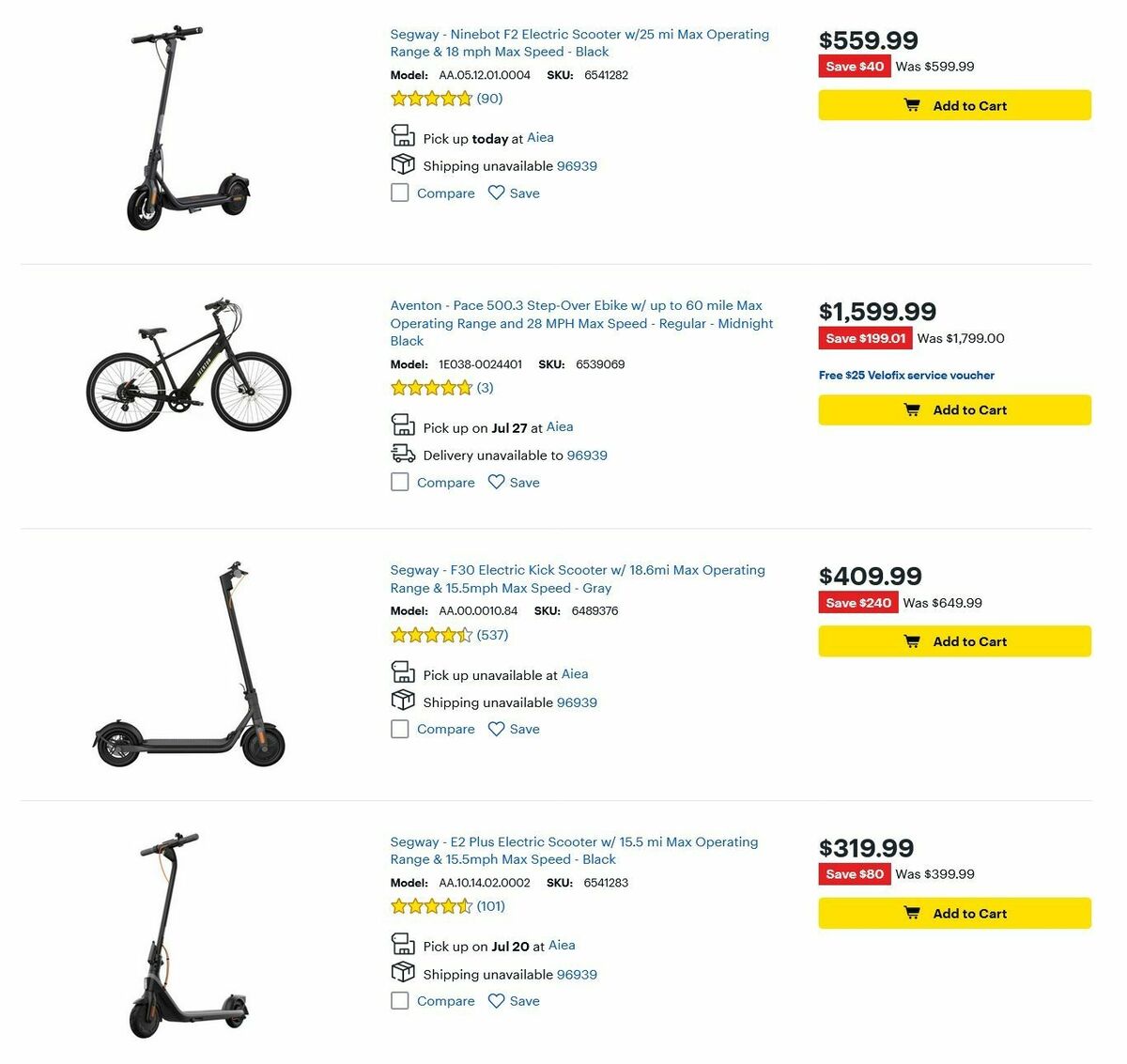Click star rating of Ninebot F2 scooter
Screen dimensions: 1127x1064
[x=431, y=99]
